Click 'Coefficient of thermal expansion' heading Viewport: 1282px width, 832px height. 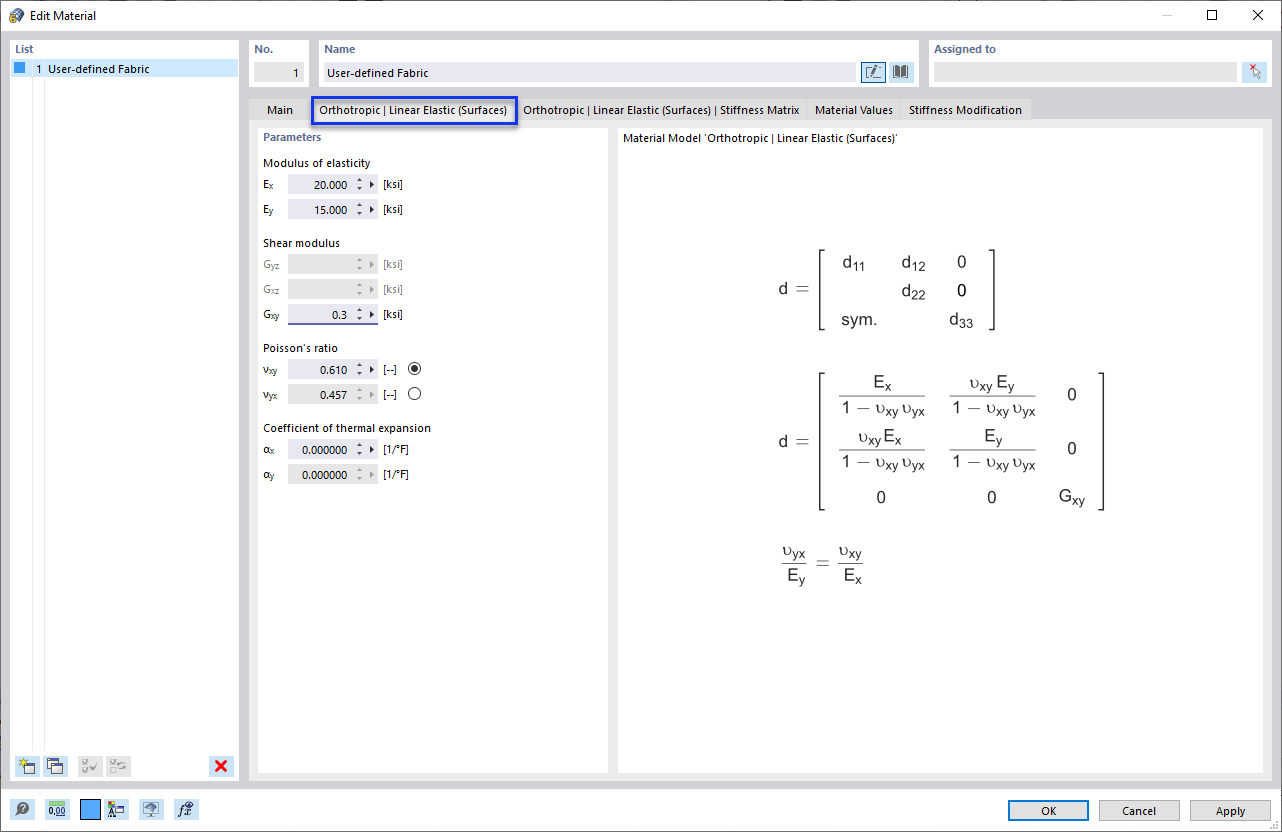click(347, 428)
